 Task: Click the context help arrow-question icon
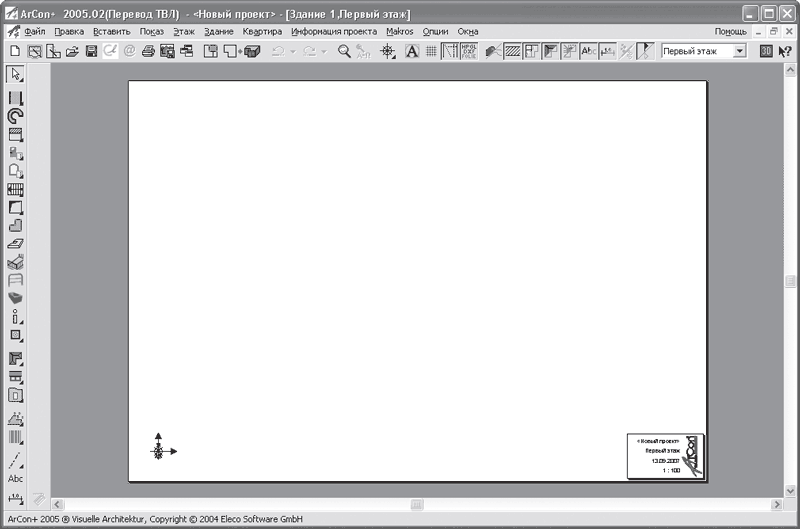(785, 51)
